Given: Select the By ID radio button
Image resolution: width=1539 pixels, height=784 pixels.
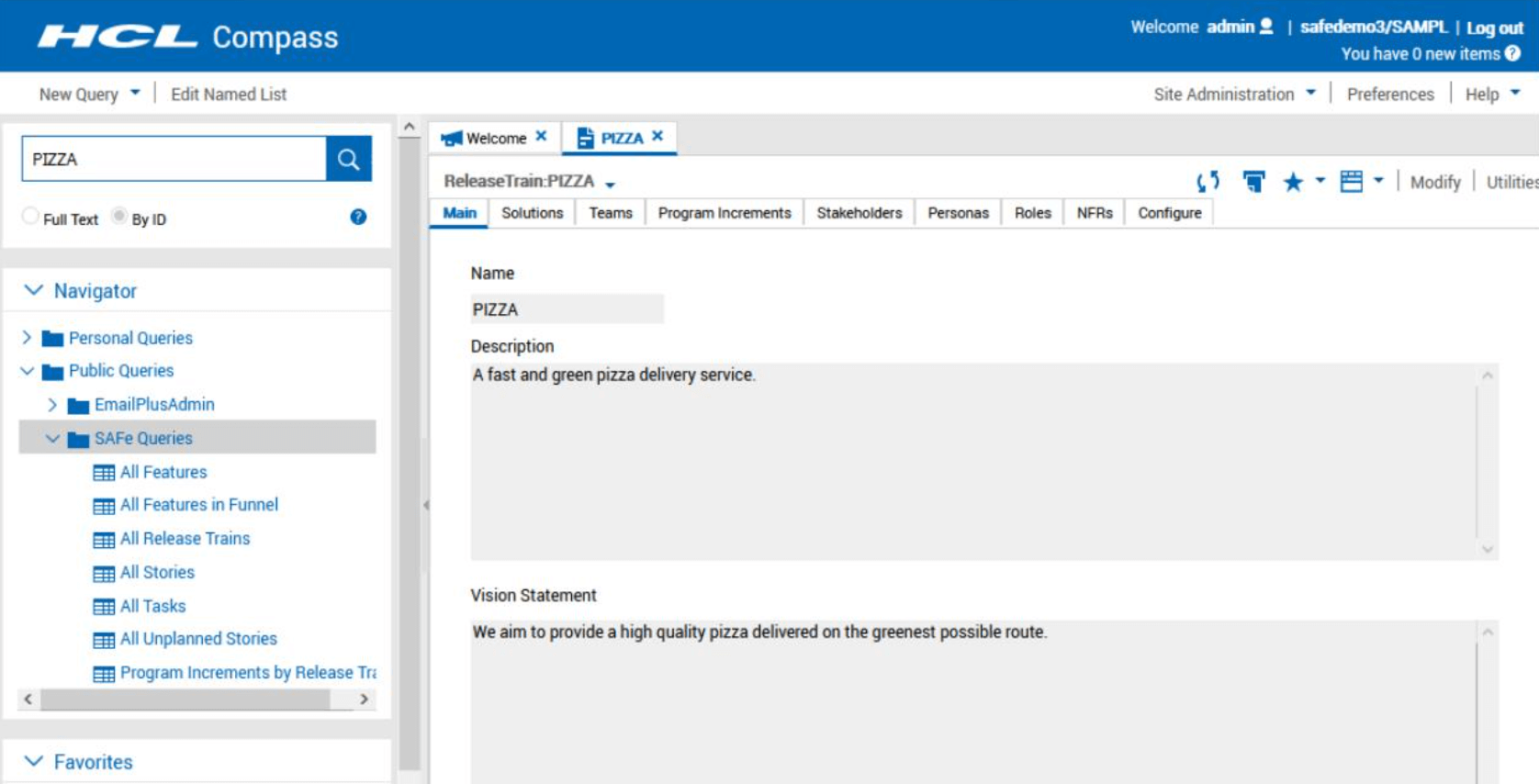Looking at the screenshot, I should 118,217.
